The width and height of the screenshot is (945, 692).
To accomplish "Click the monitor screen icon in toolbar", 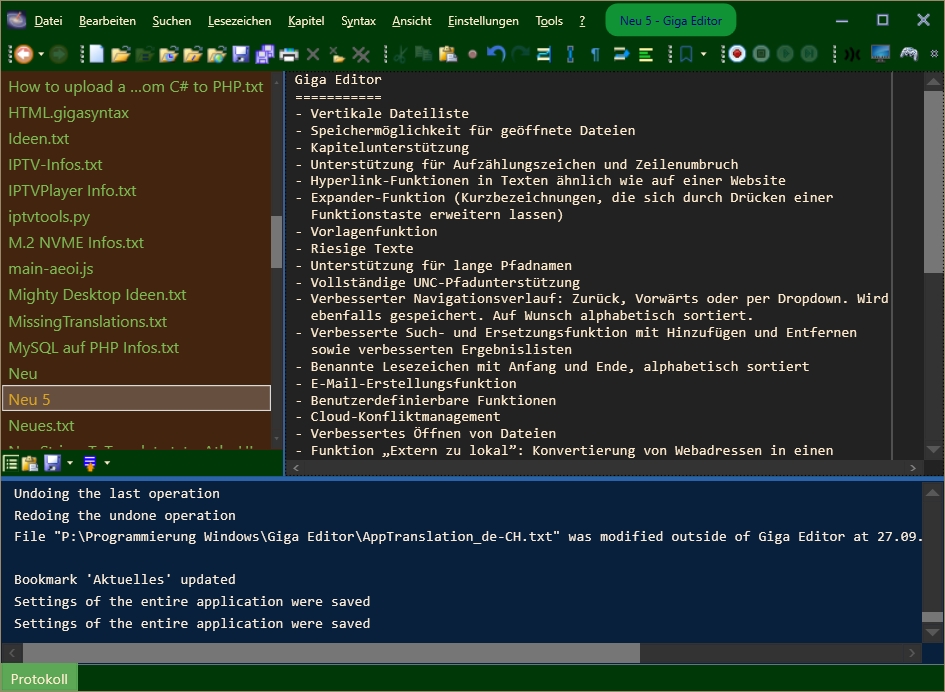I will (x=880, y=54).
